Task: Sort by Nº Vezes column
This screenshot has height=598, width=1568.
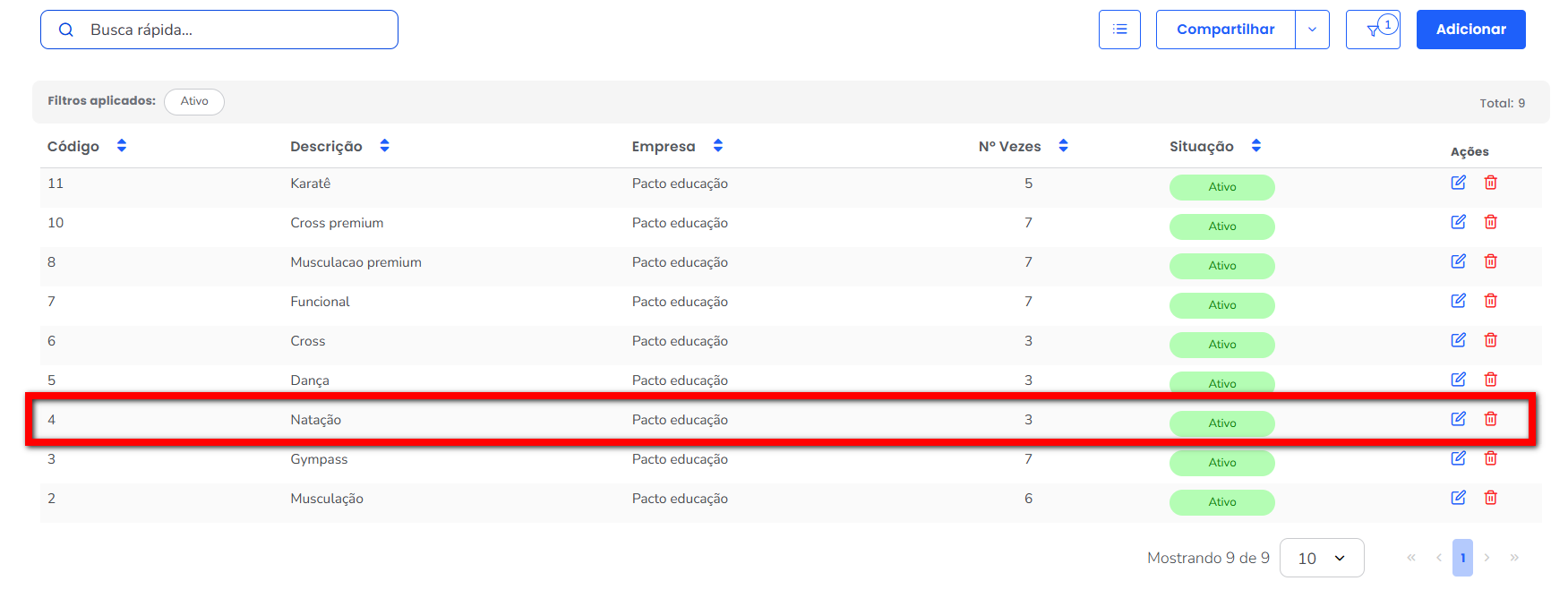Action: point(1063,146)
